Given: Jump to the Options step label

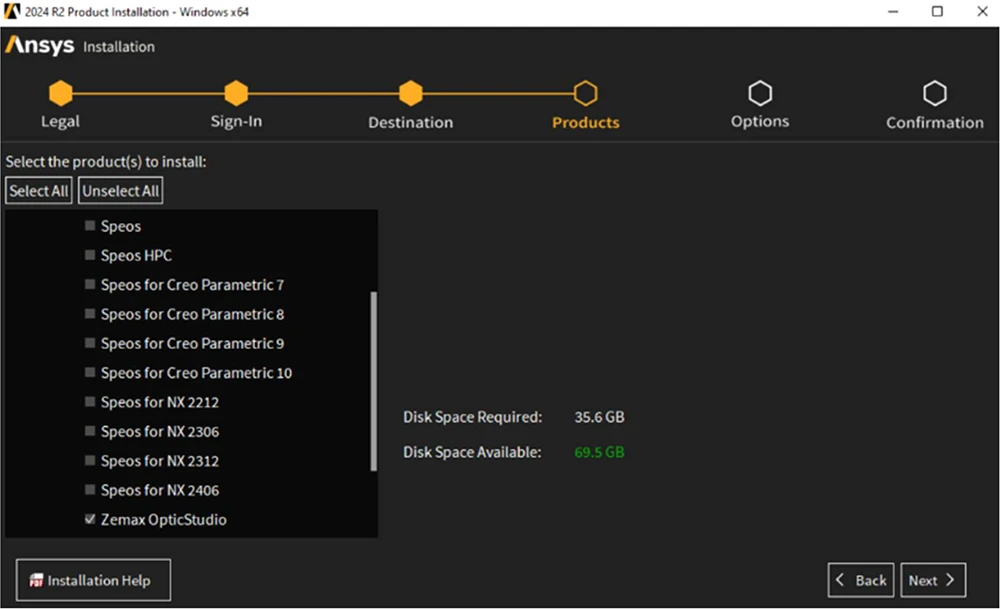Looking at the screenshot, I should point(760,121).
